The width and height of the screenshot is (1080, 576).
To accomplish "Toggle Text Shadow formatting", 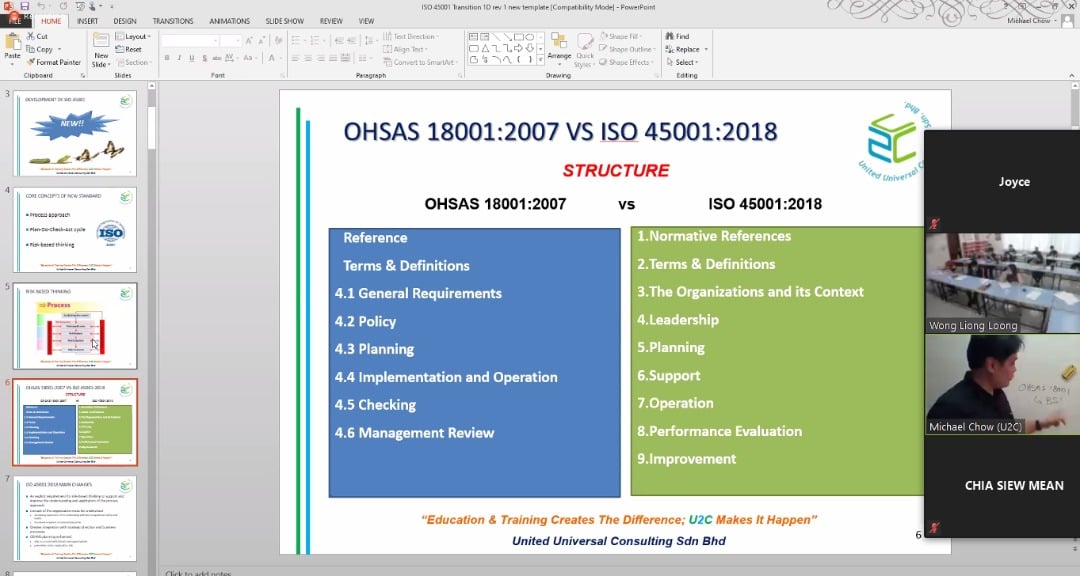I will (205, 58).
